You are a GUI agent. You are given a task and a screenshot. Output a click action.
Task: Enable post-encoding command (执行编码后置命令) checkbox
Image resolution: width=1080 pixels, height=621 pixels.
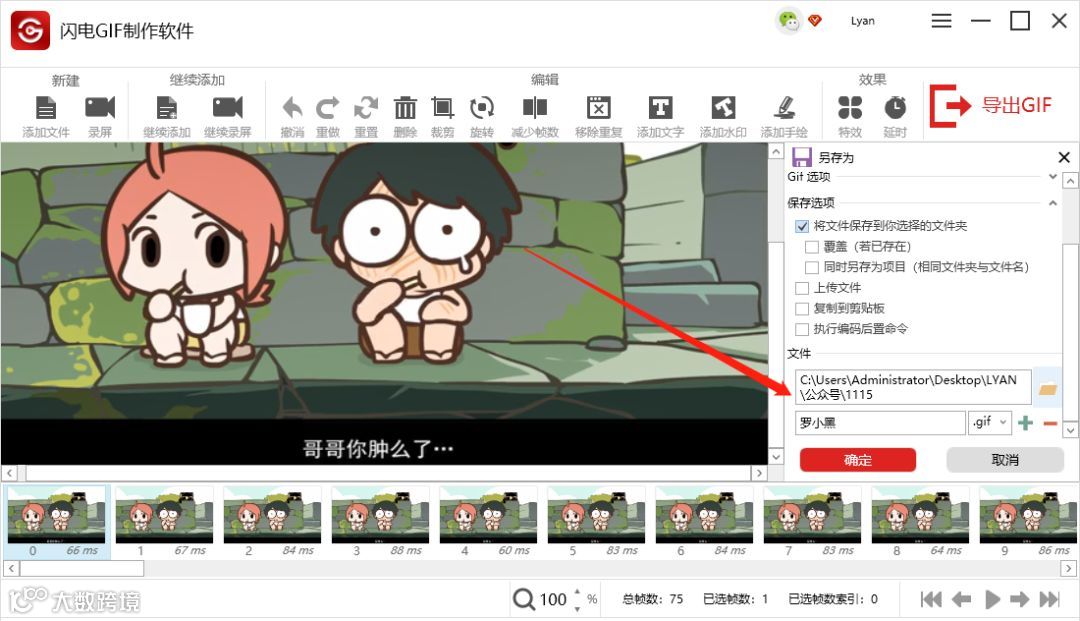pos(802,329)
